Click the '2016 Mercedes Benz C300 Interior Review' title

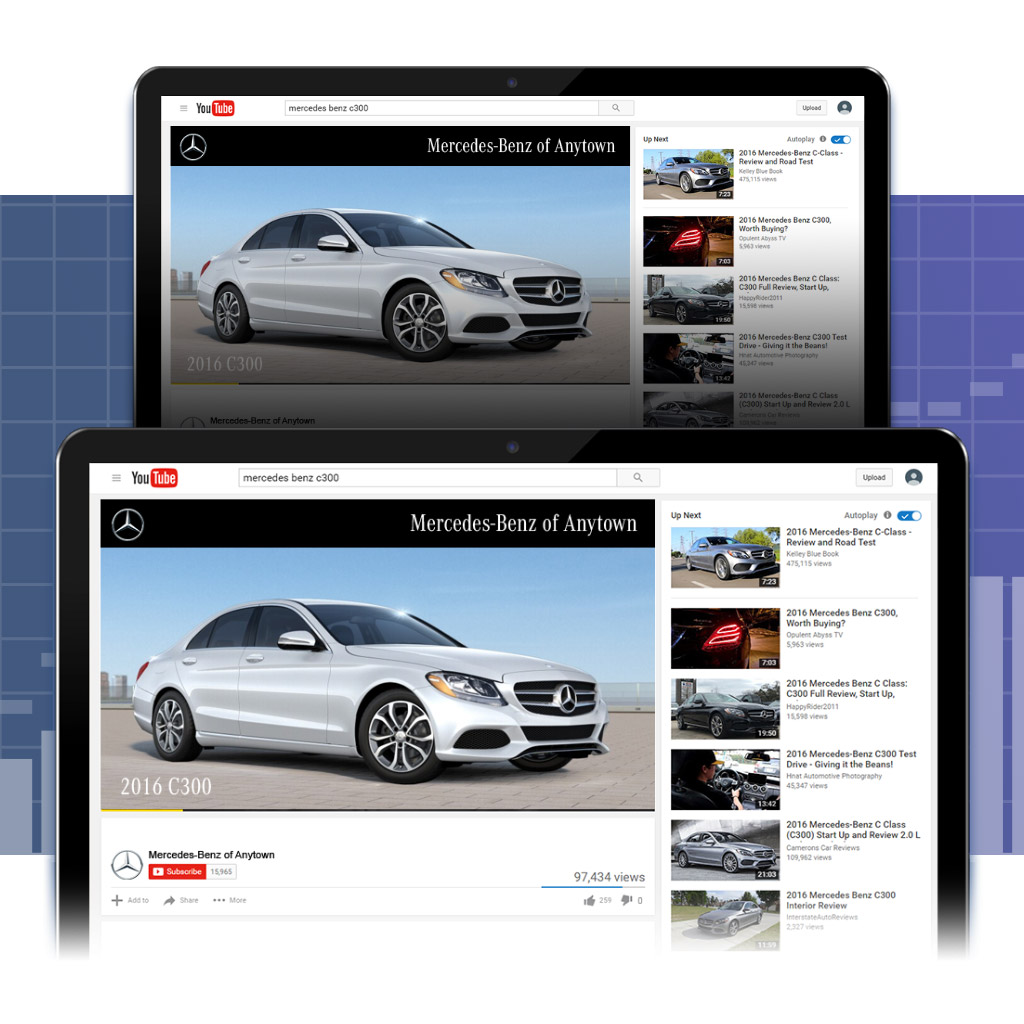(x=840, y=901)
